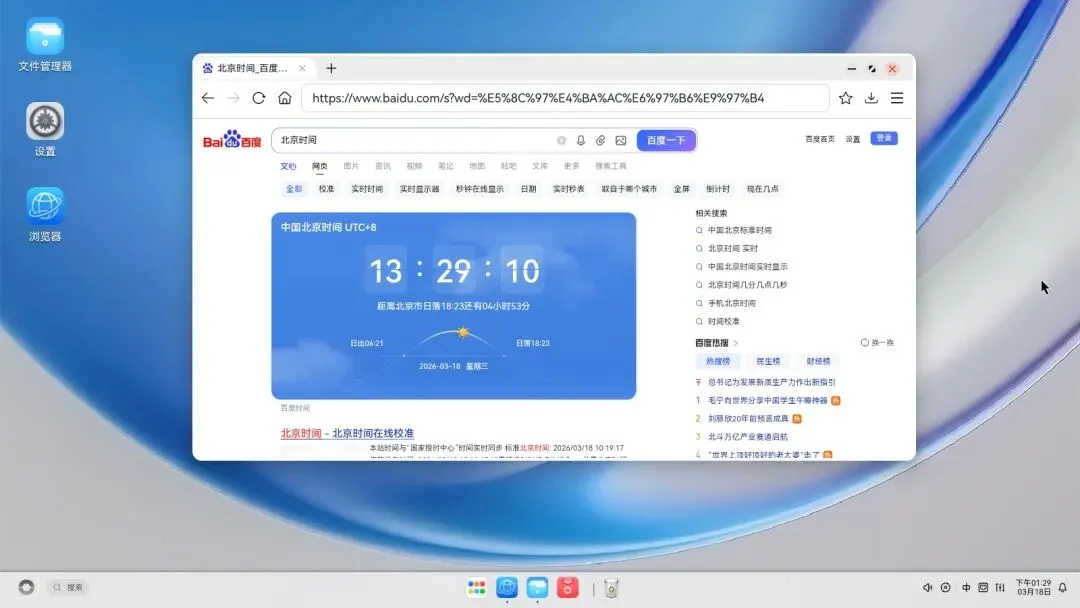Open the 浏览器 desktop icon
The image size is (1080, 608).
(45, 215)
